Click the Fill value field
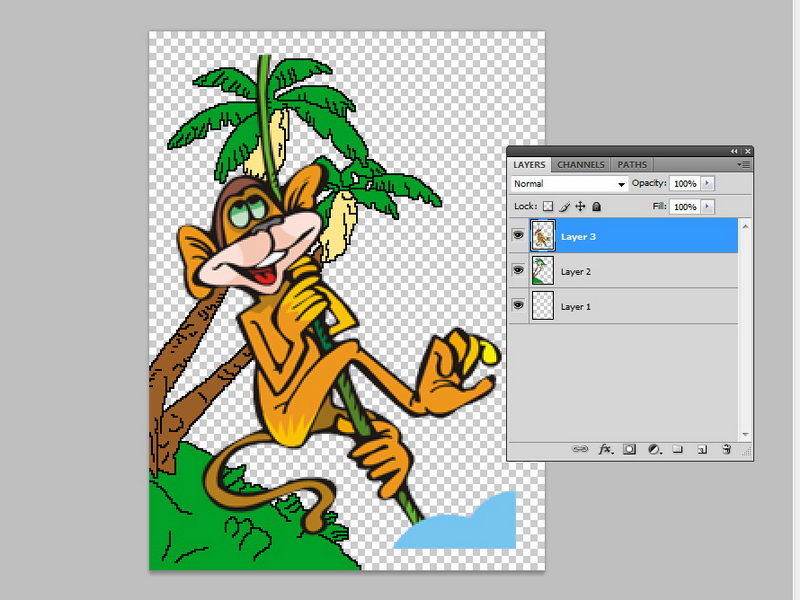Viewport: 800px width, 600px height. [x=685, y=207]
